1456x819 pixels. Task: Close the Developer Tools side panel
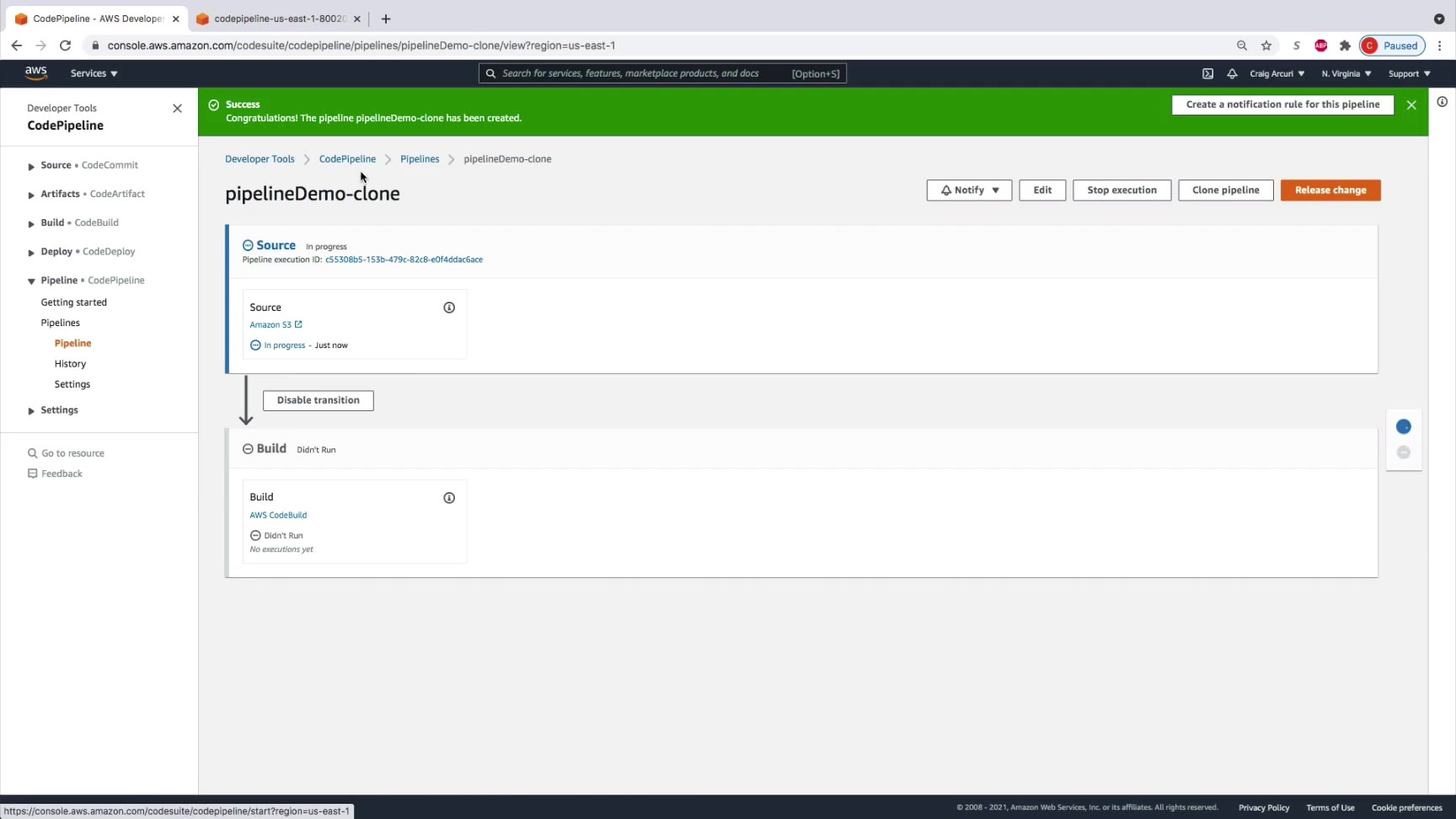pyautogui.click(x=177, y=108)
